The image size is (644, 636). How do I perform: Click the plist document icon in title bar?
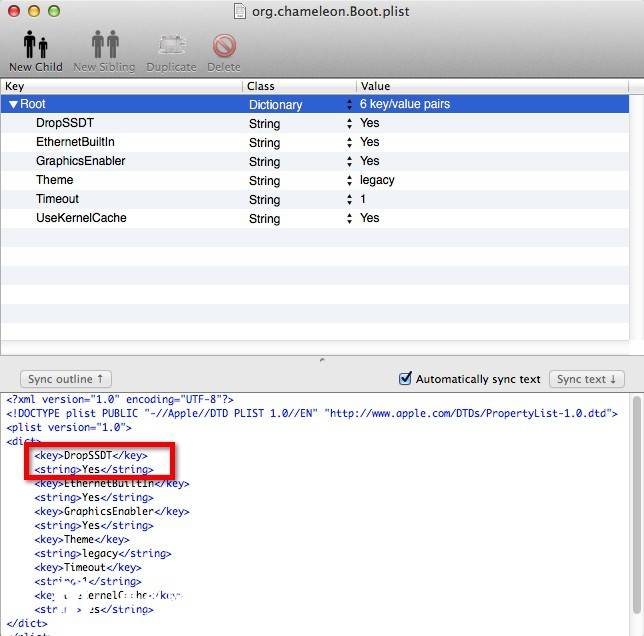pos(239,12)
